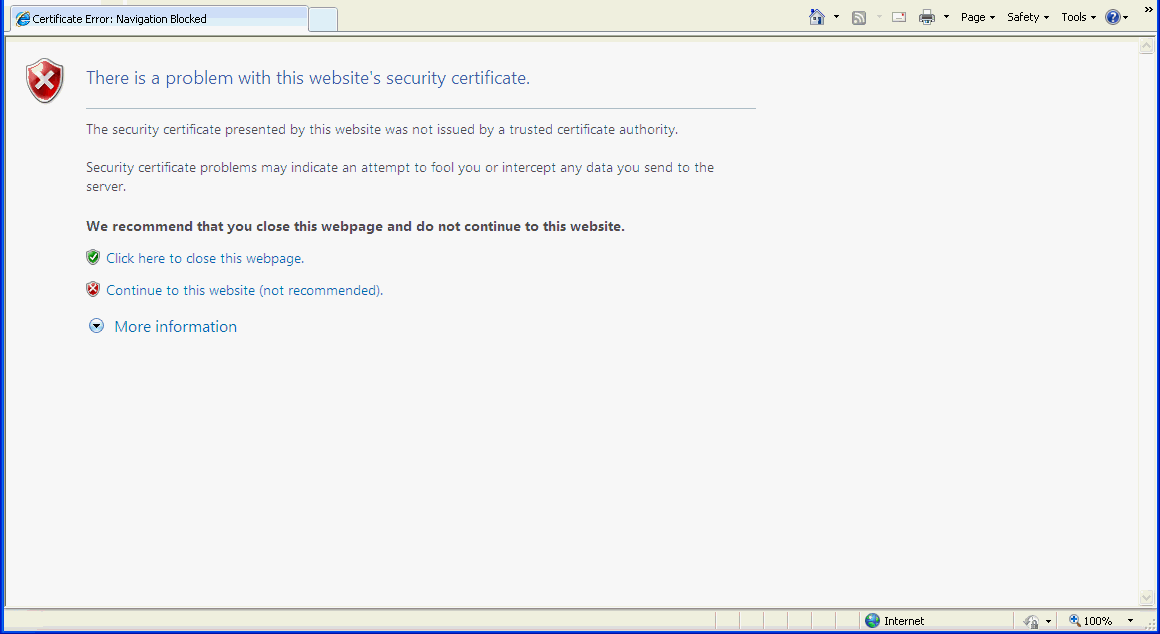1160x634 pixels.
Task: Click the red shield error icon
Action: click(45, 81)
